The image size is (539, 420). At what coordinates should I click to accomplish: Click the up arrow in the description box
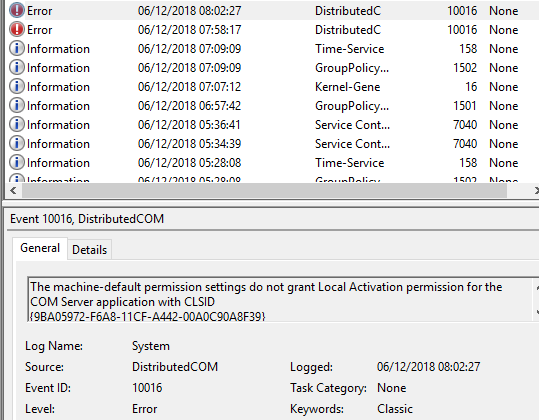click(536, 288)
